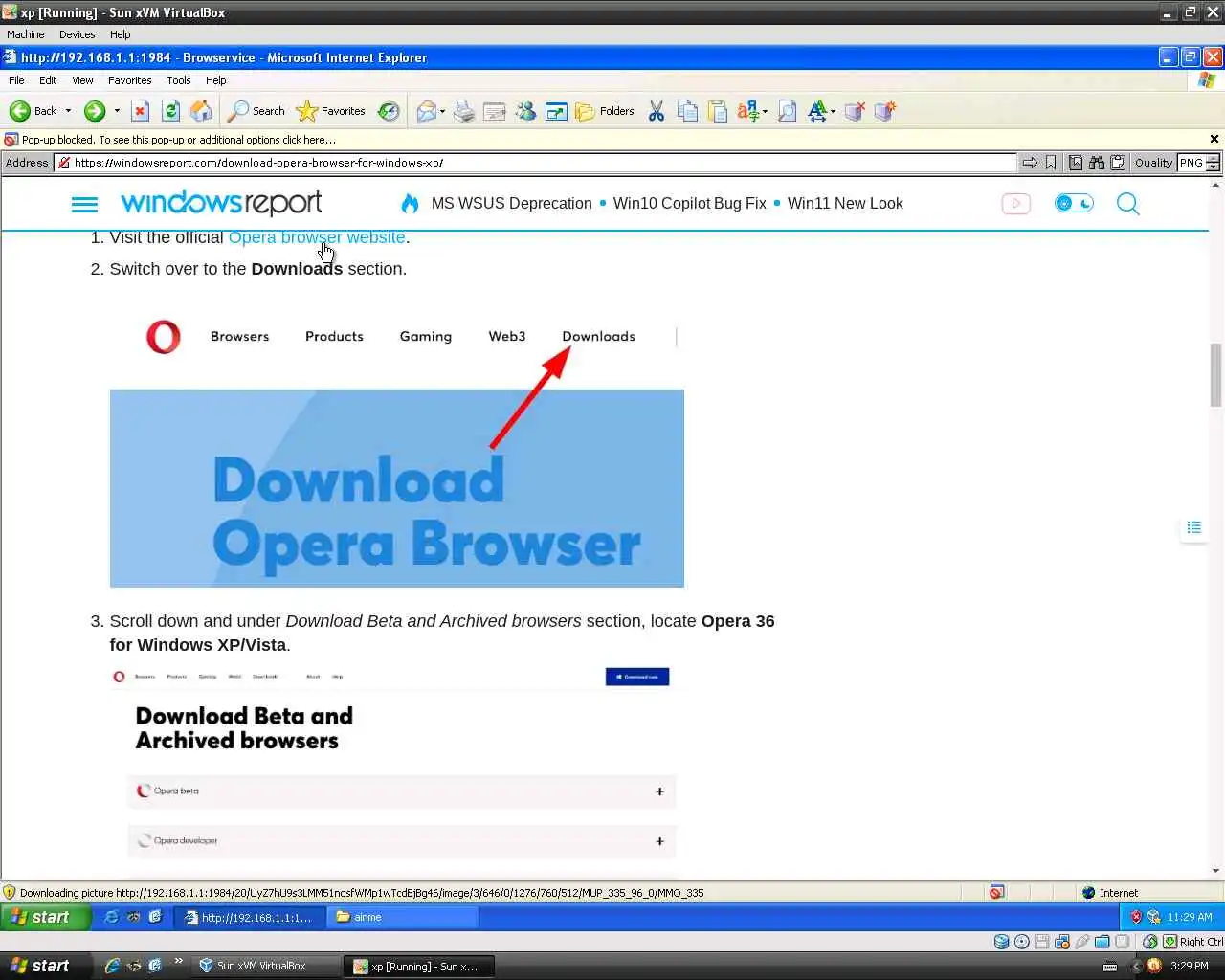Open the Folders toolbar button
1225x980 pixels.
[x=605, y=111]
